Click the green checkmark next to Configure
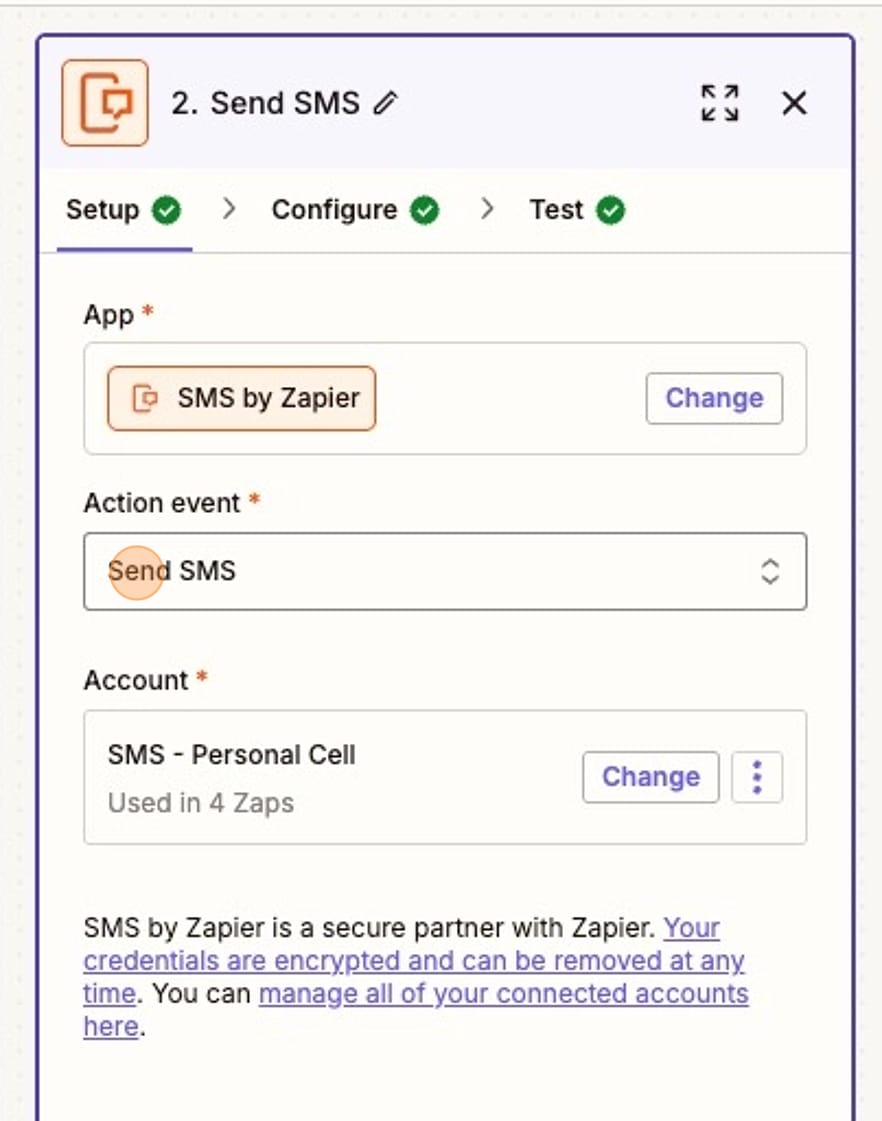Image resolution: width=882 pixels, height=1121 pixels. [424, 210]
